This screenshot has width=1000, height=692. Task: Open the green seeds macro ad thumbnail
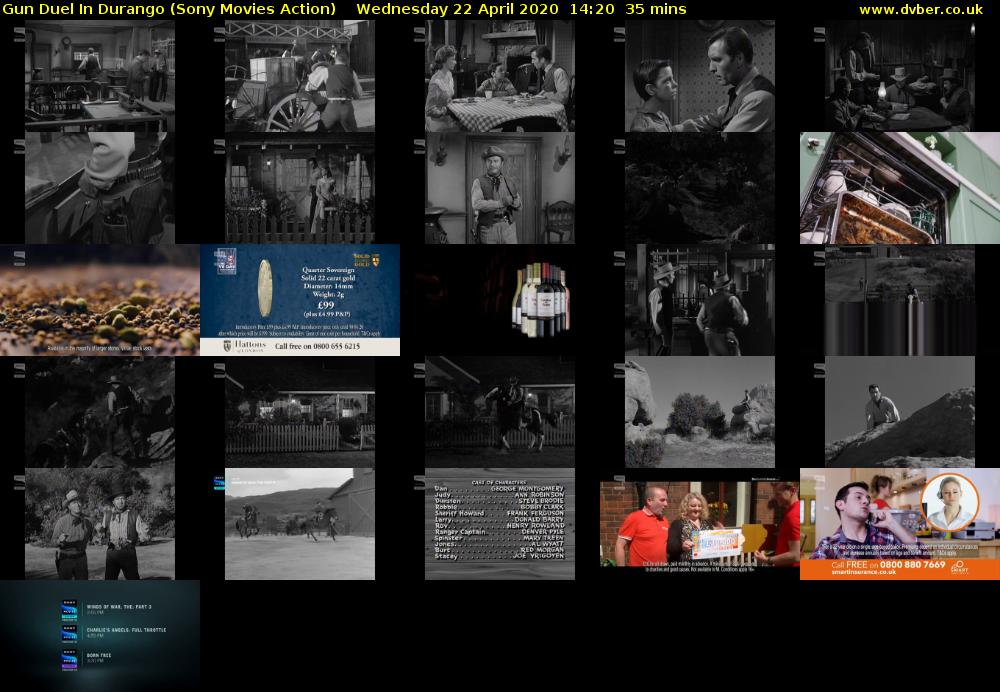click(x=99, y=300)
